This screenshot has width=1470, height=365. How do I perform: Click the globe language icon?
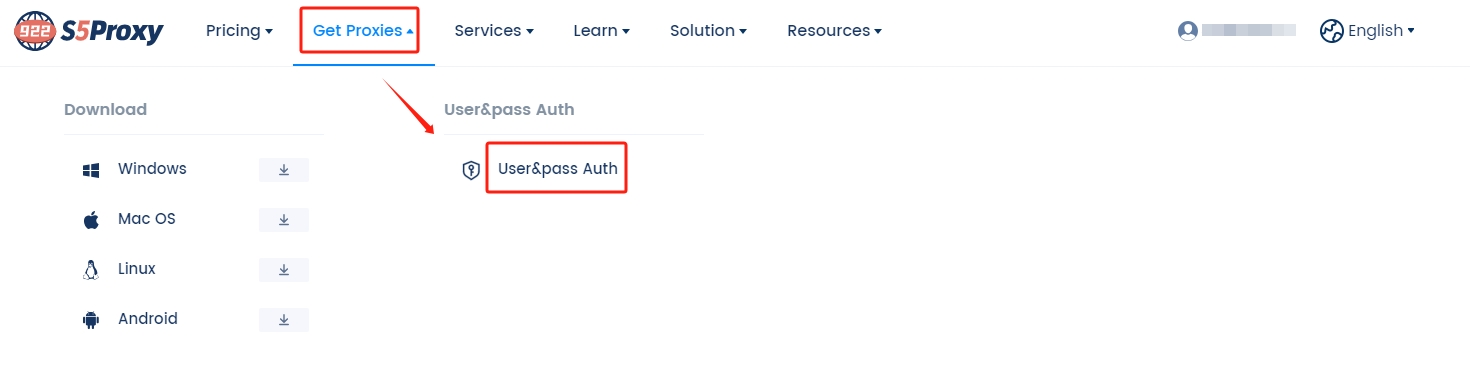[x=1331, y=31]
